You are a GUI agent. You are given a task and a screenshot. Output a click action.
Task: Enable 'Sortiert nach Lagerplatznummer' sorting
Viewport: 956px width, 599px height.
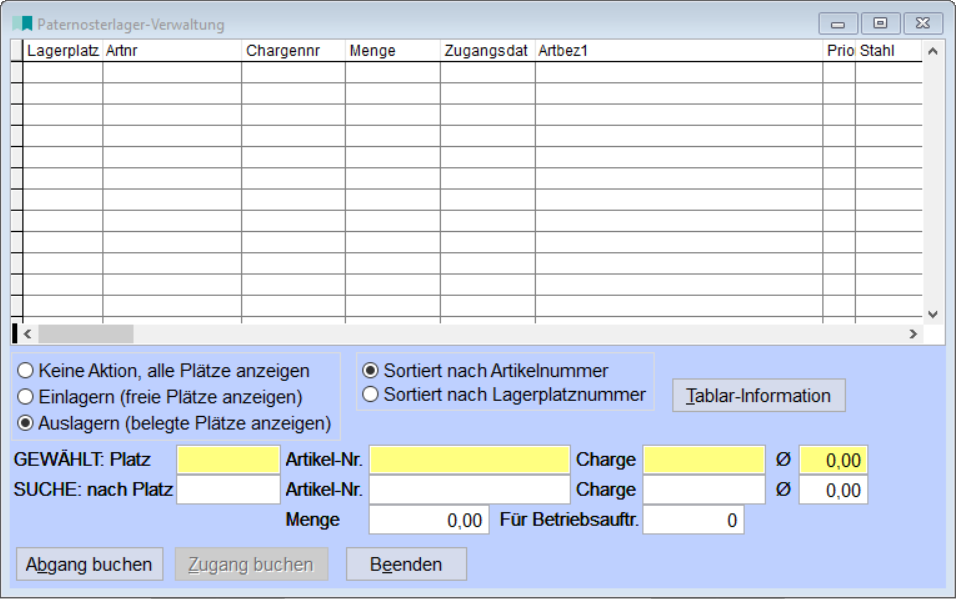[x=371, y=395]
